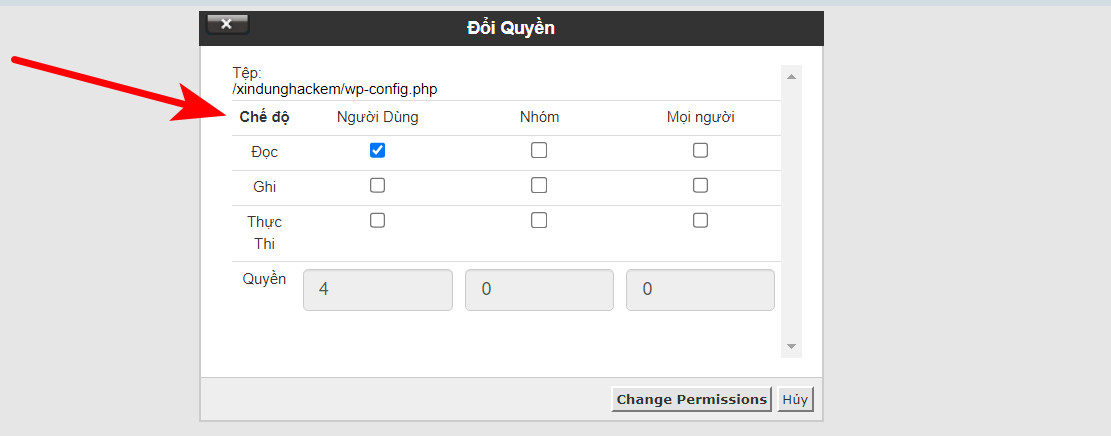Uncheck Đọc permission for Người Dùng
This screenshot has height=436, width=1111.
pyautogui.click(x=377, y=151)
